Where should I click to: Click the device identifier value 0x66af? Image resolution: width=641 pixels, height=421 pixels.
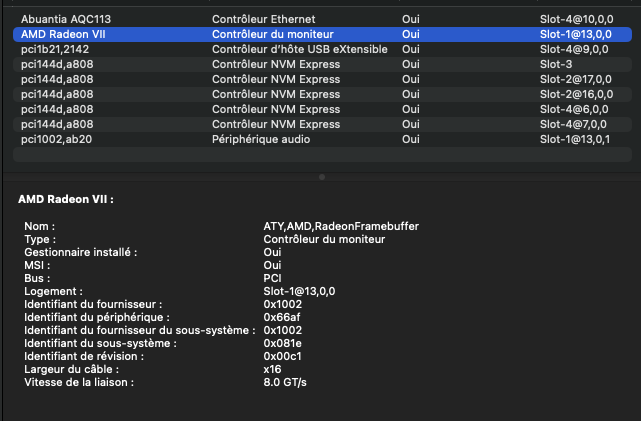282,317
